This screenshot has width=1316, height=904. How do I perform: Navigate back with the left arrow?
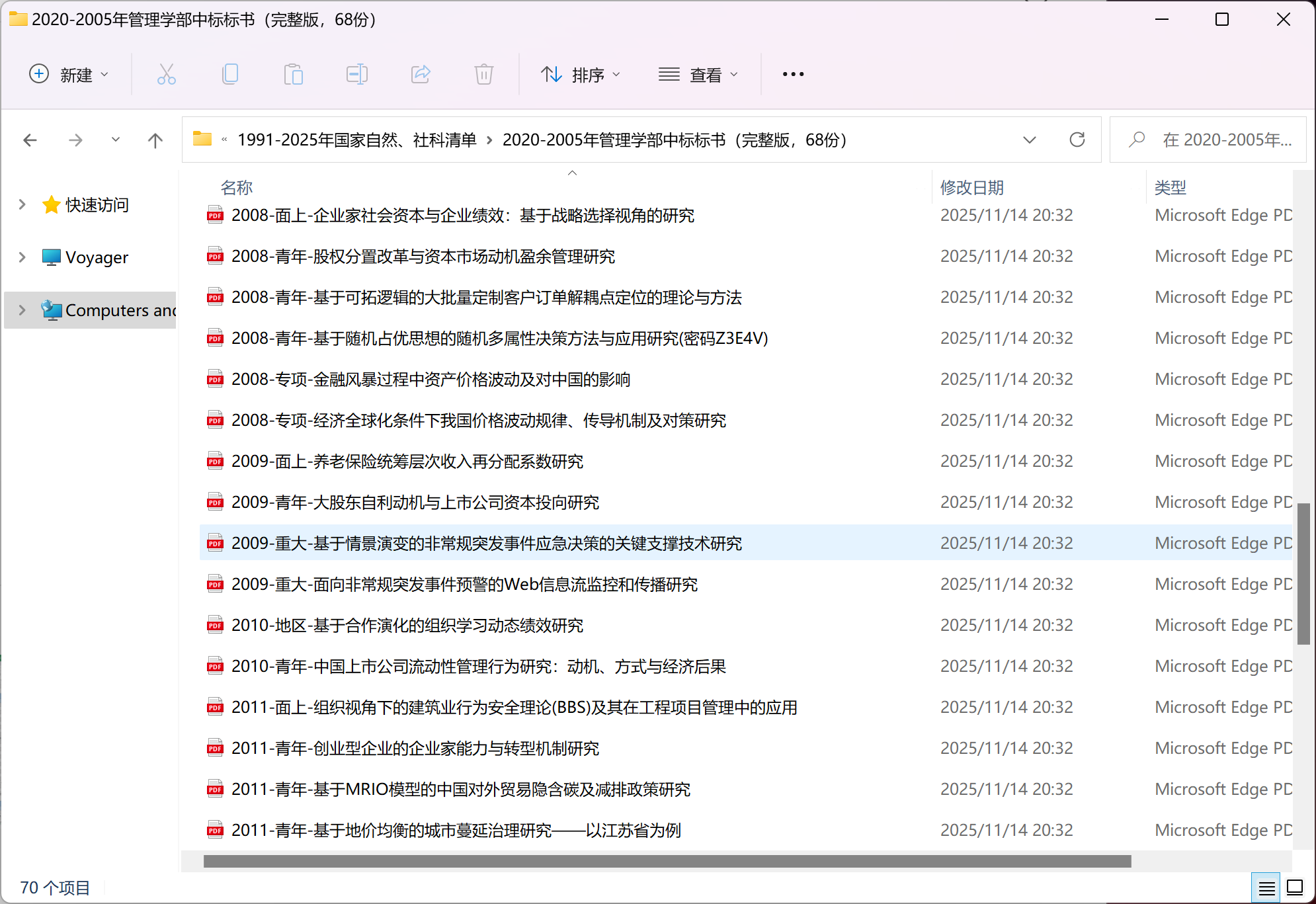tap(30, 140)
